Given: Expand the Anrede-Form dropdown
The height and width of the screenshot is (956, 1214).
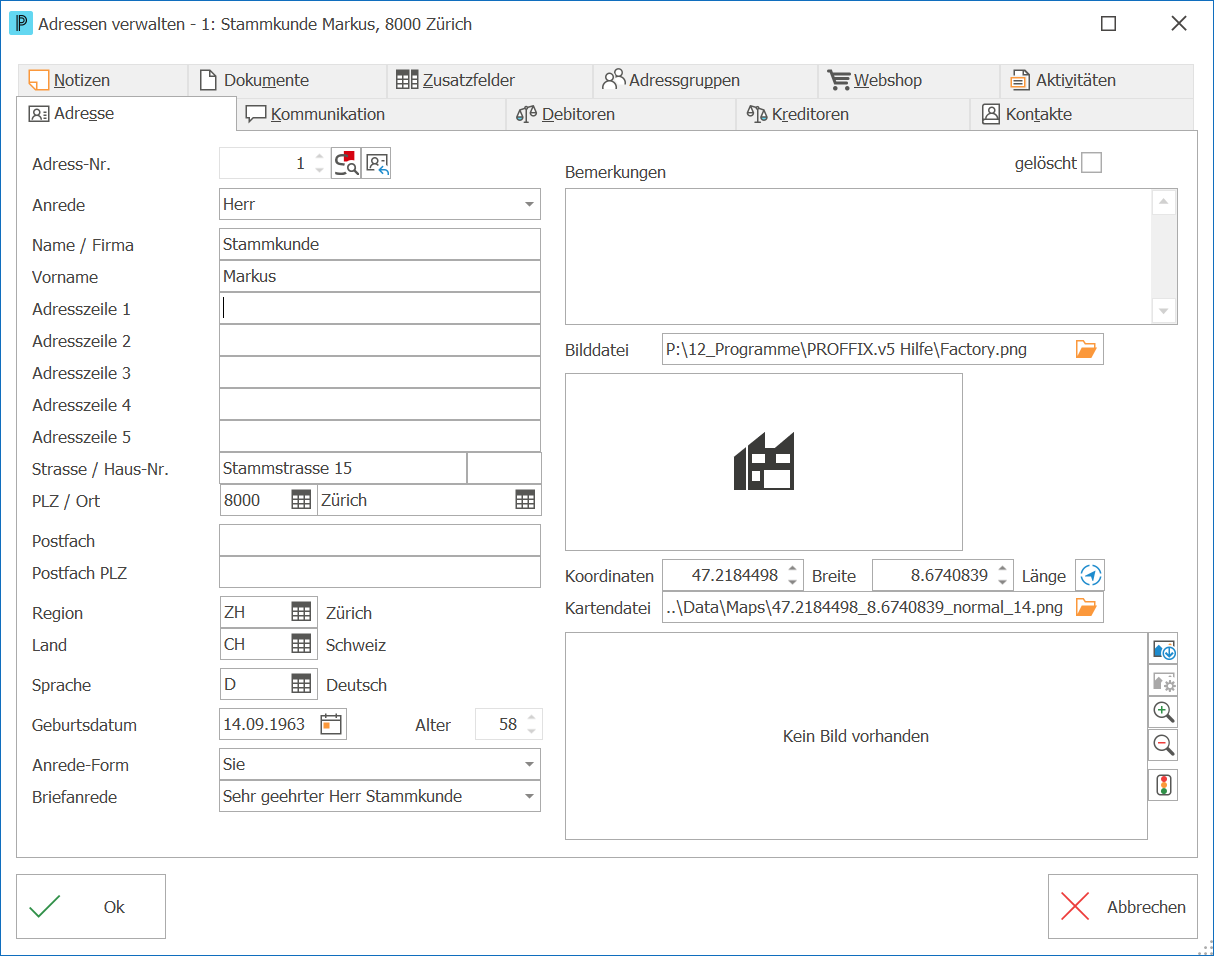Looking at the screenshot, I should click(529, 764).
